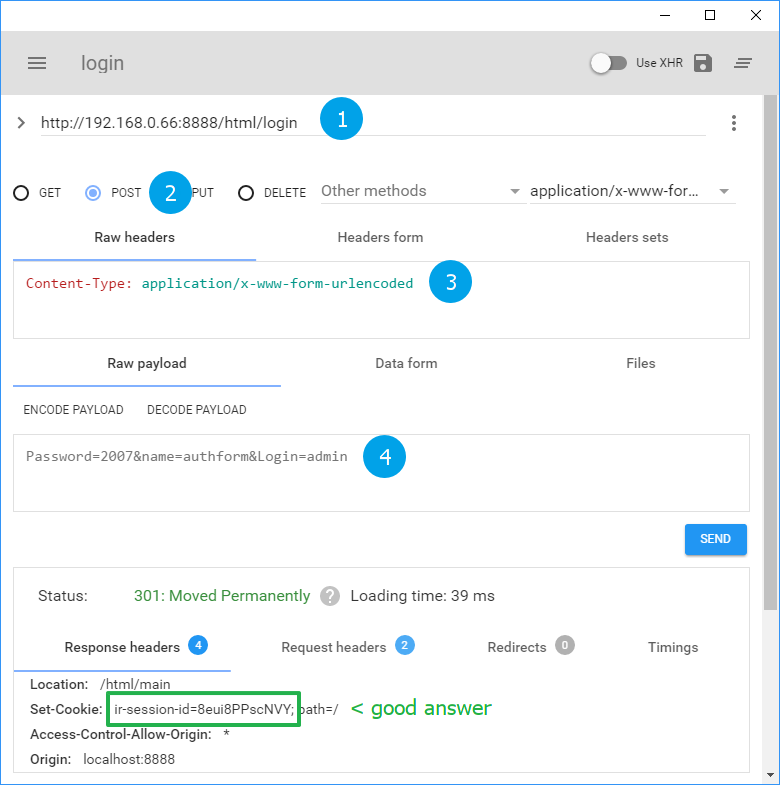Open the Timings tab
780x785 pixels.
(673, 647)
